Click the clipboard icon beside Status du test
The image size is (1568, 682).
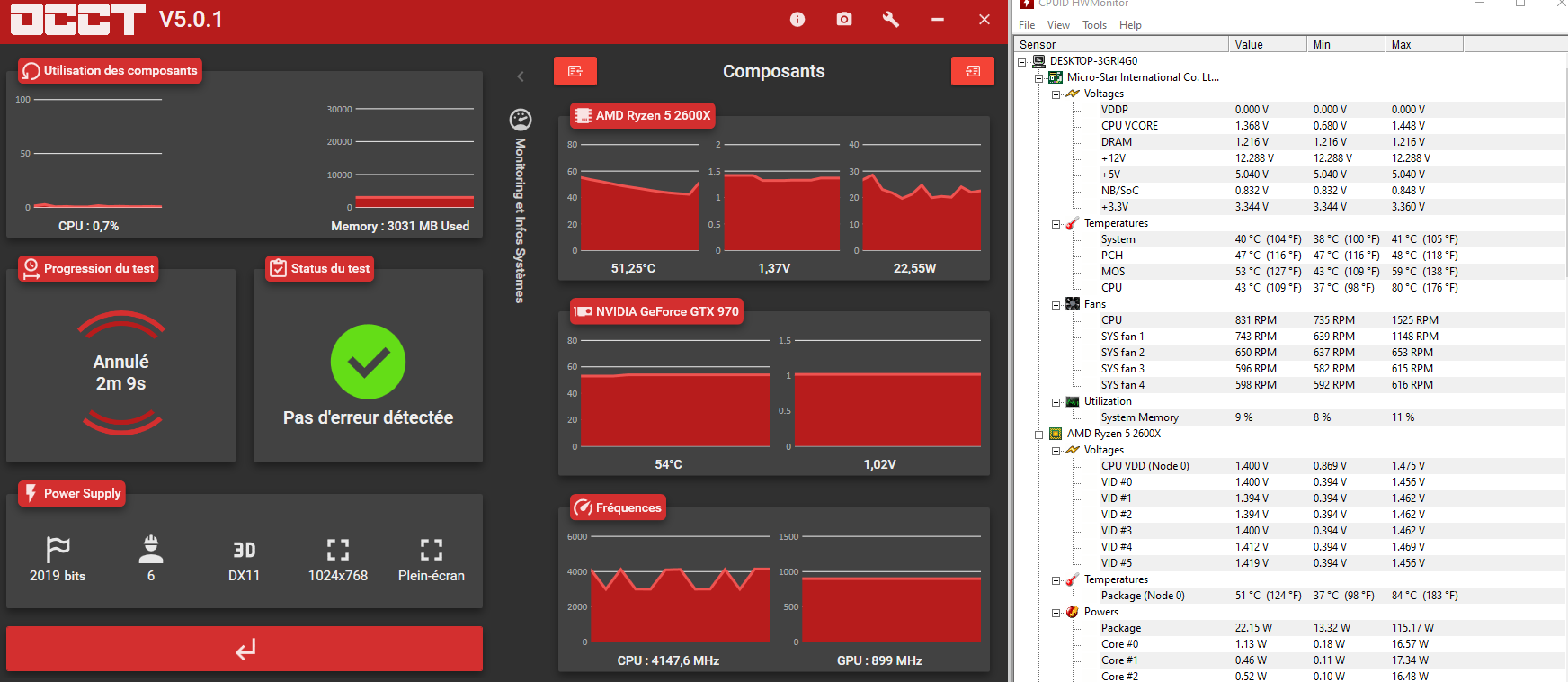(x=279, y=268)
